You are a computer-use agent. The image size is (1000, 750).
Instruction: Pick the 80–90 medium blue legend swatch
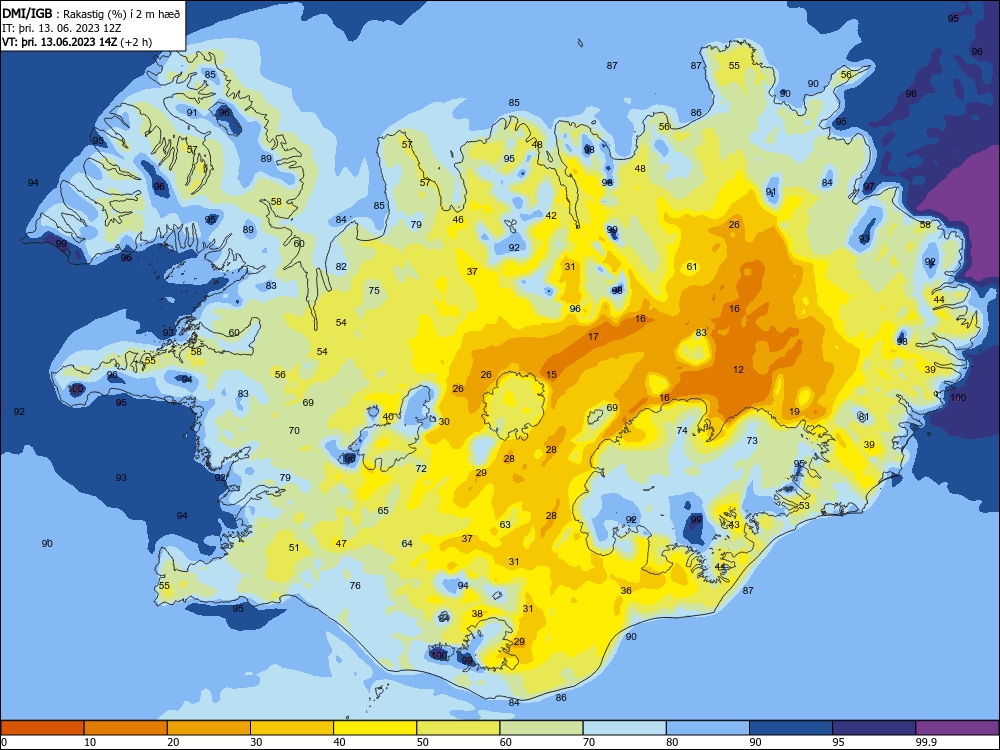click(707, 728)
